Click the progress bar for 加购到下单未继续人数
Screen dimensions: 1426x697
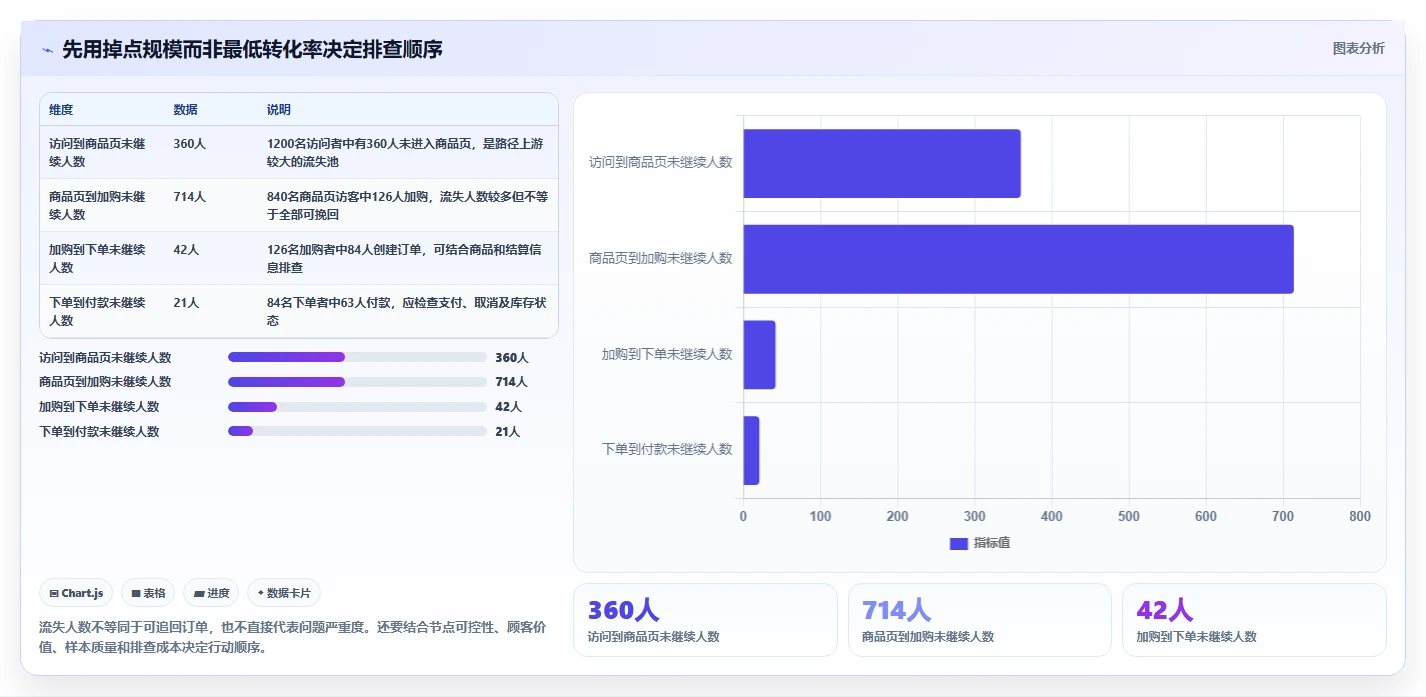[x=357, y=407]
